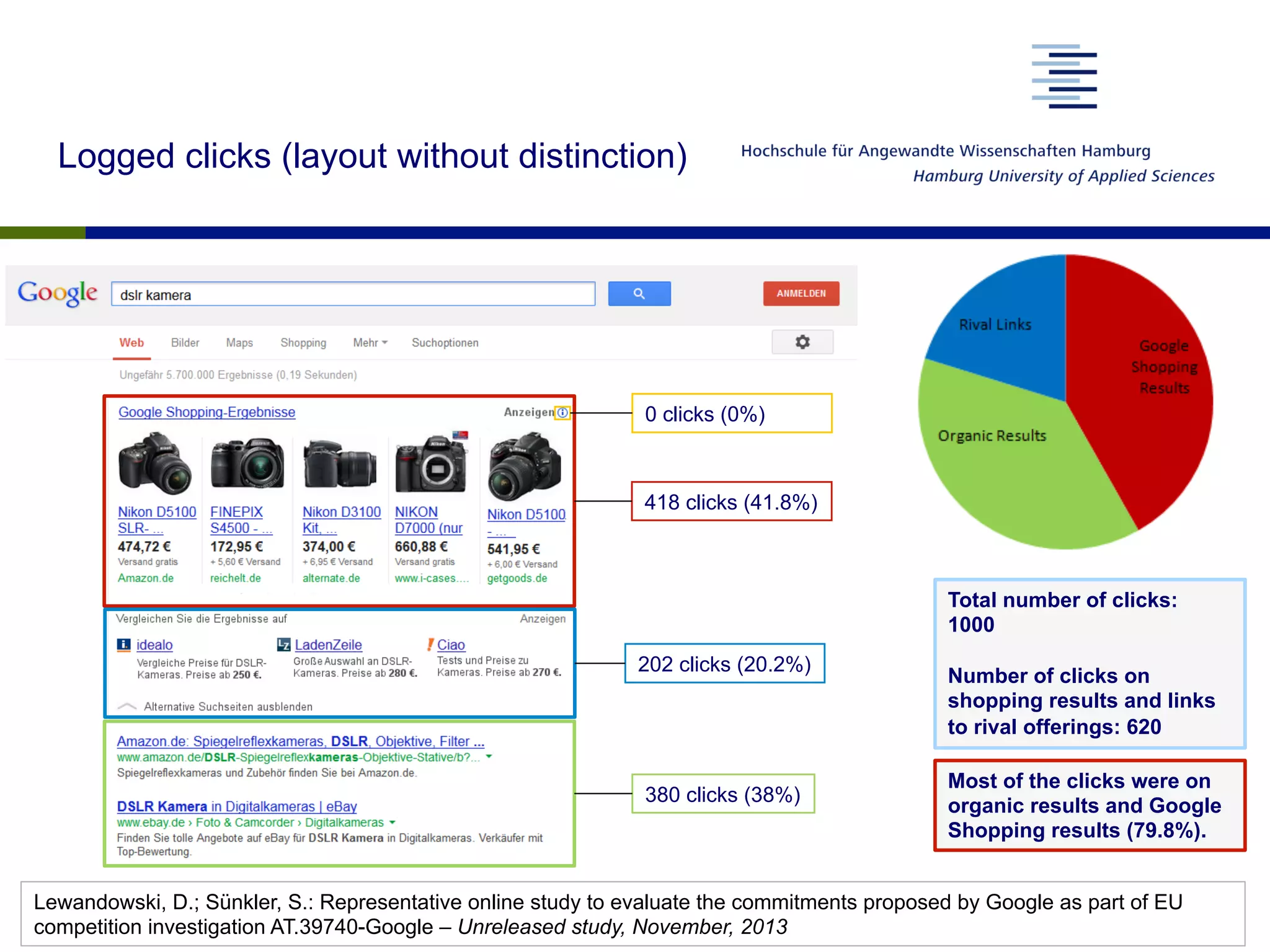Click the getgoods.de Nikon D5100 image
Screen dimensions: 1270x952
525,466
